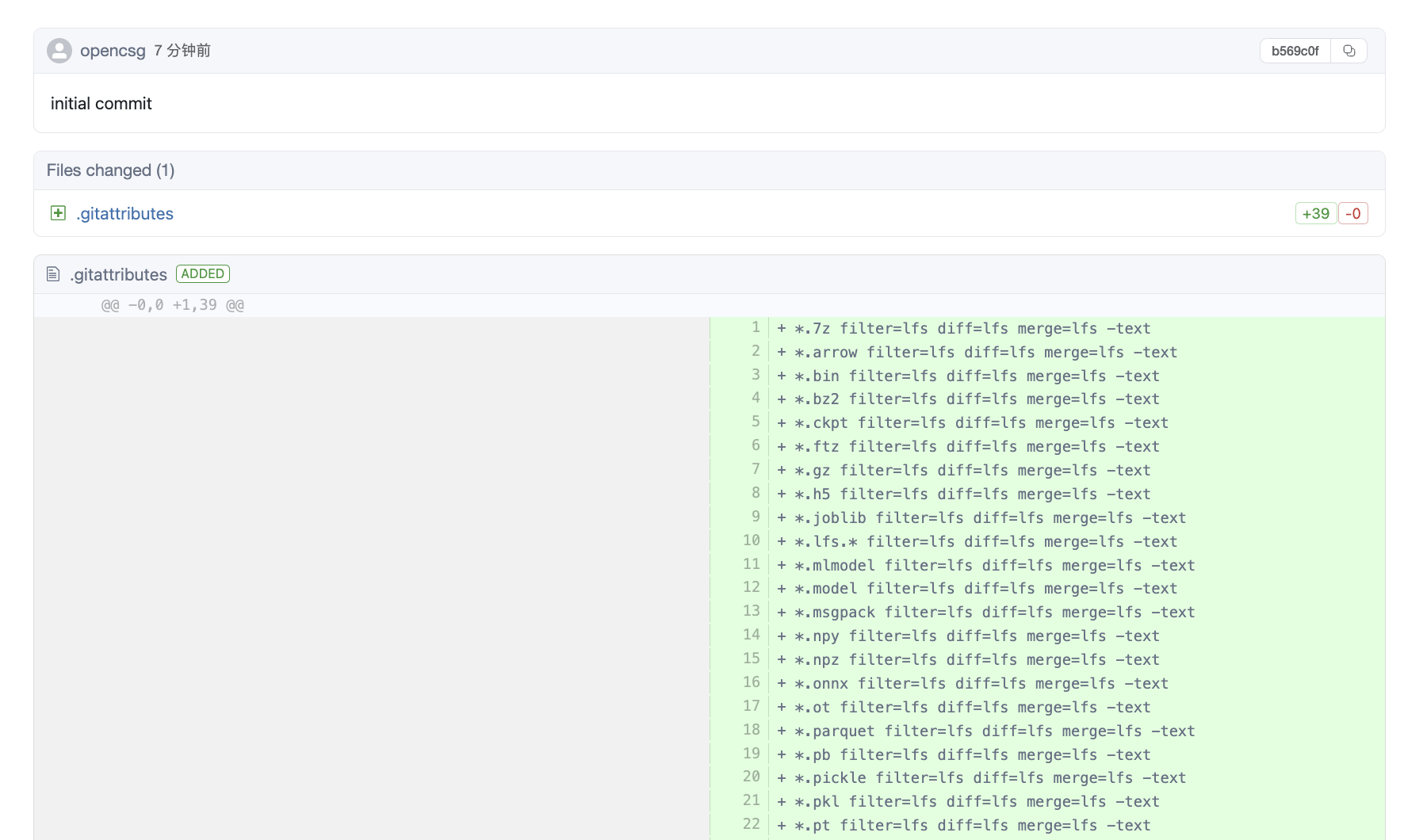The image size is (1427, 840).
Task: Click the 7 分钟前 timestamp
Action: coord(182,51)
